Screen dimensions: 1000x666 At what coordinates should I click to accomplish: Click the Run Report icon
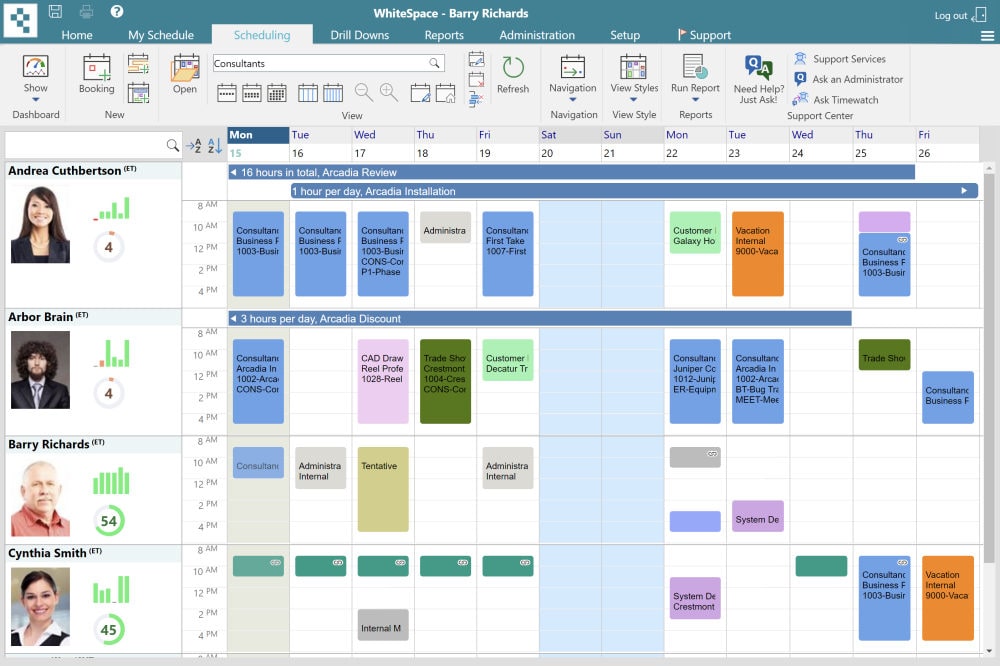click(695, 66)
